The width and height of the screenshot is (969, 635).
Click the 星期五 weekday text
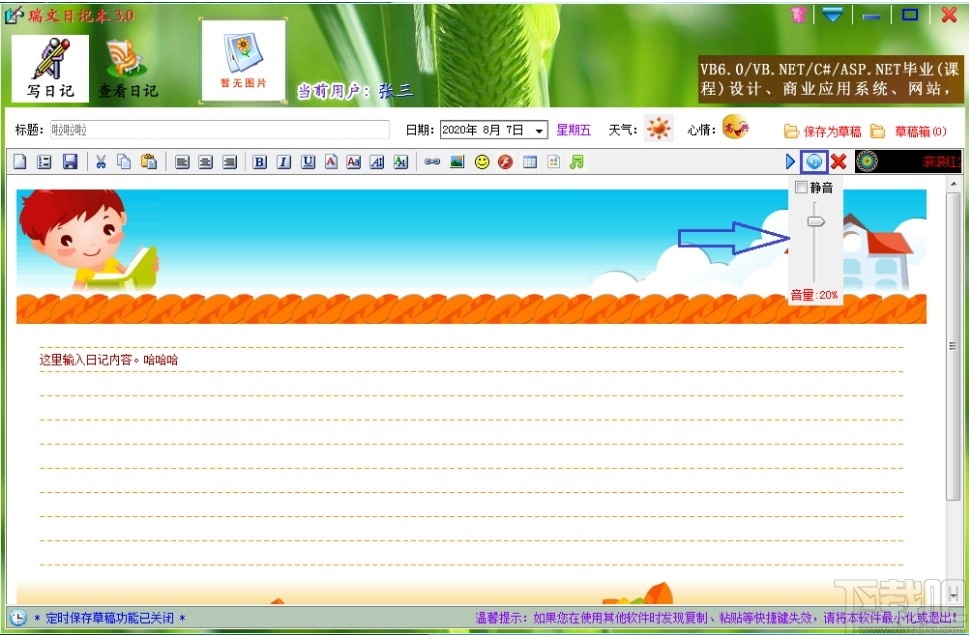(x=573, y=130)
